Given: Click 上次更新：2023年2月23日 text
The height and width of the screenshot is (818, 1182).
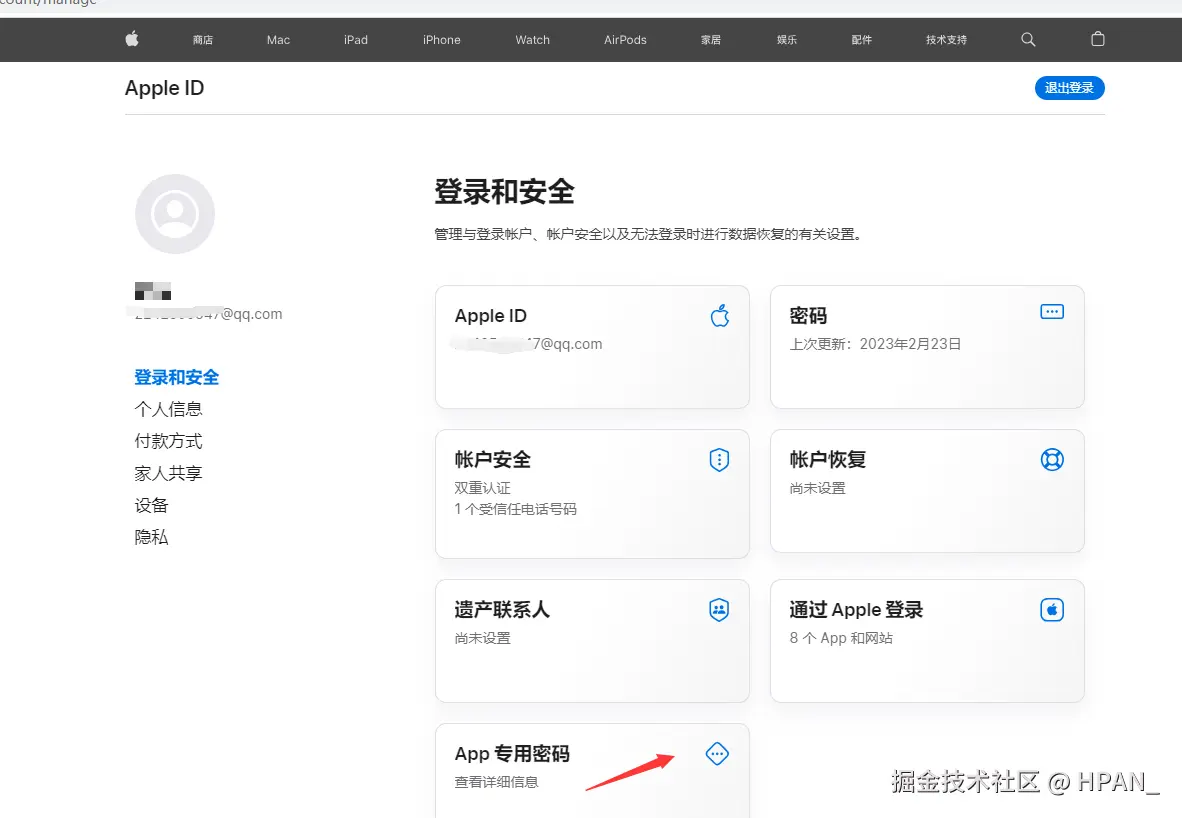Looking at the screenshot, I should pos(875,344).
